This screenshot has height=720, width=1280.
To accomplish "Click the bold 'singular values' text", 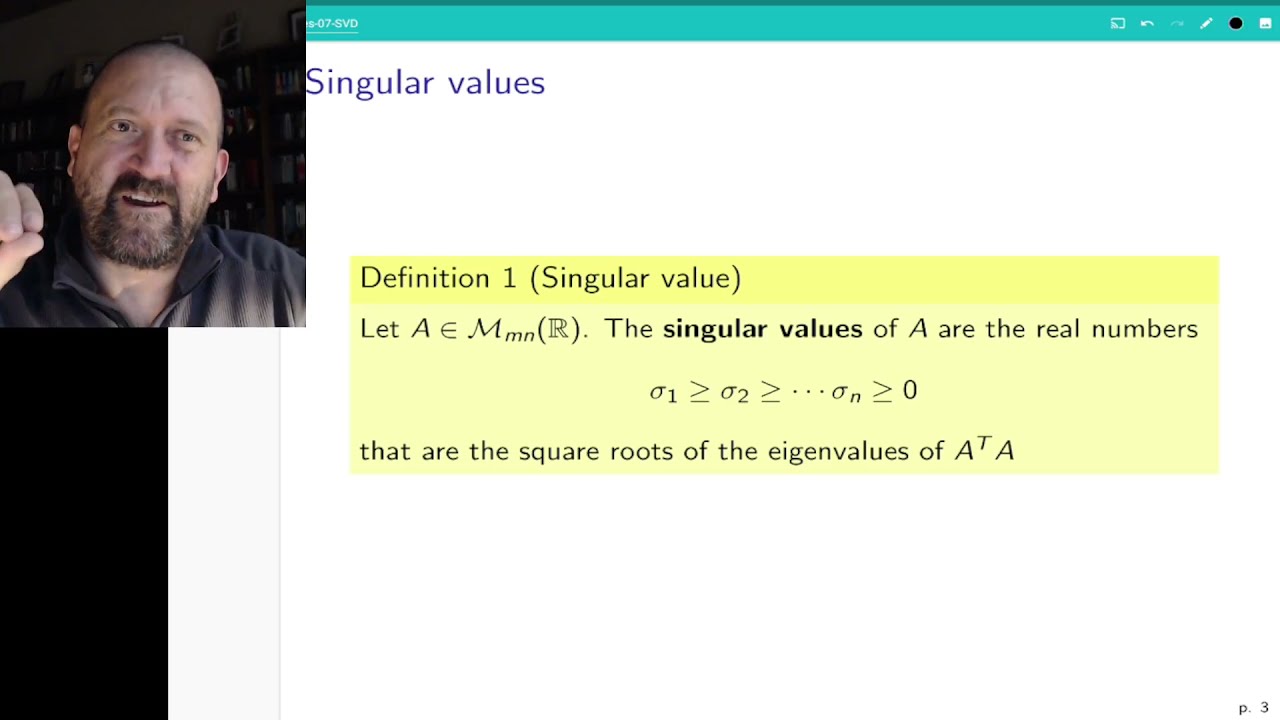I will pos(762,329).
